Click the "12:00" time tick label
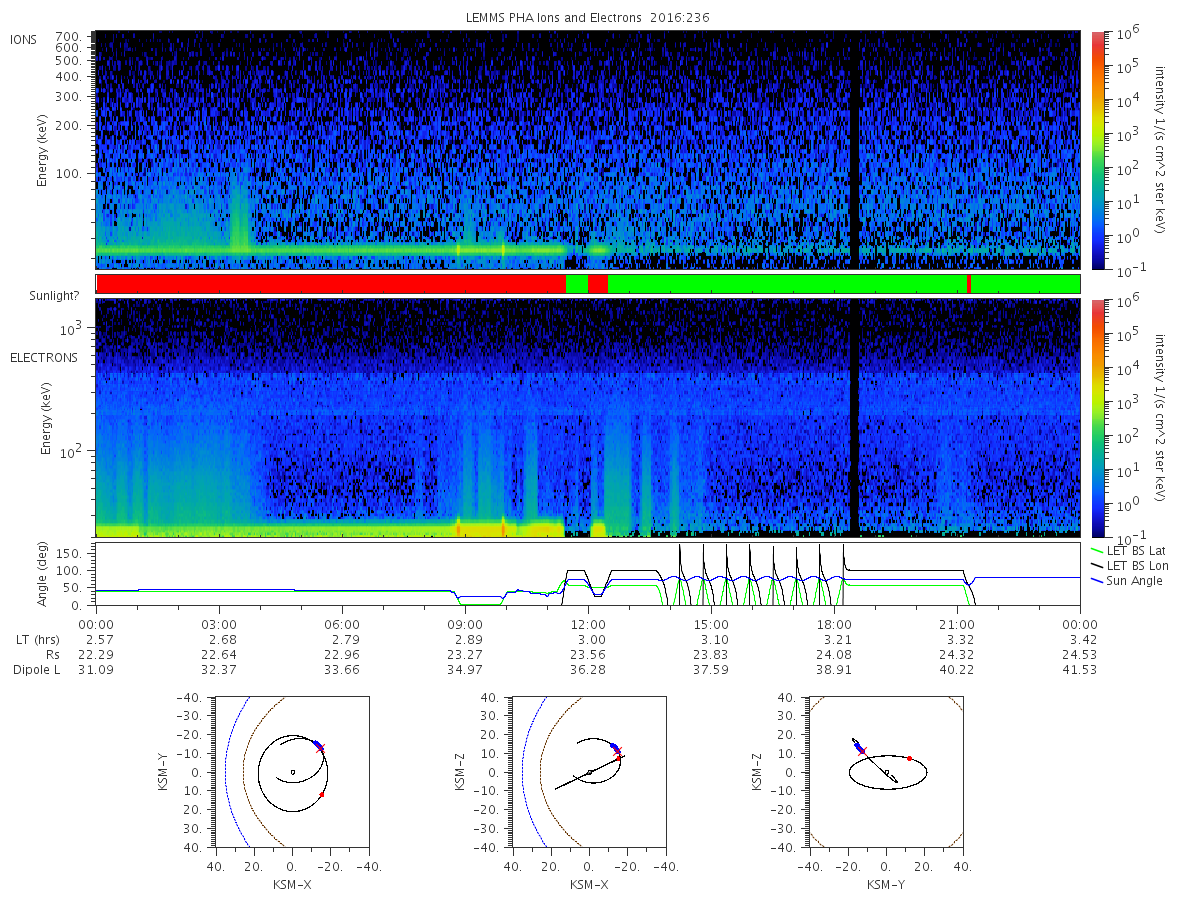1200x900 pixels. [x=588, y=623]
